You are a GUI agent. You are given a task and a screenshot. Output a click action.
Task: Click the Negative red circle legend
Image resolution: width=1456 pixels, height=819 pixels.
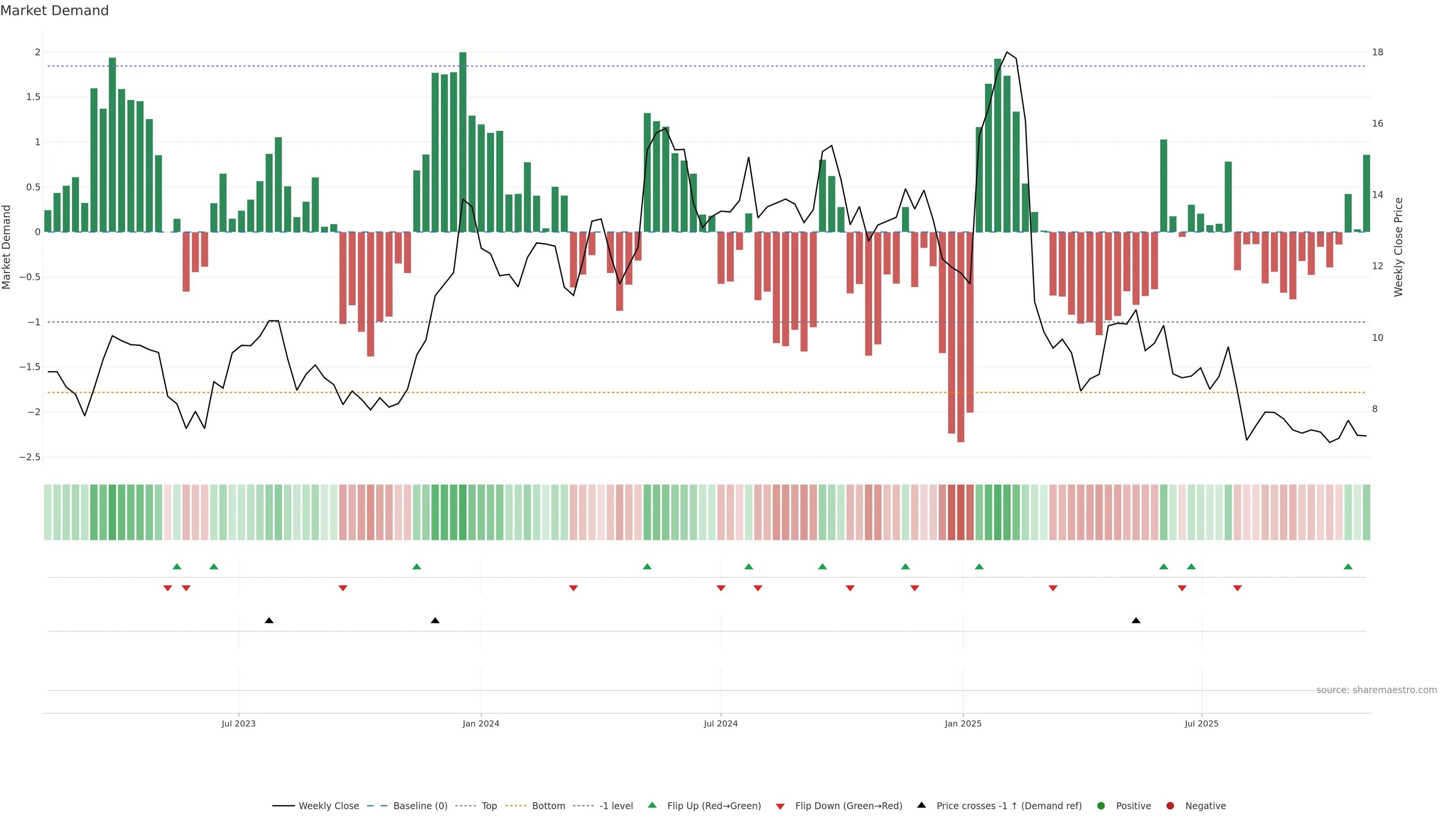pyautogui.click(x=1170, y=806)
